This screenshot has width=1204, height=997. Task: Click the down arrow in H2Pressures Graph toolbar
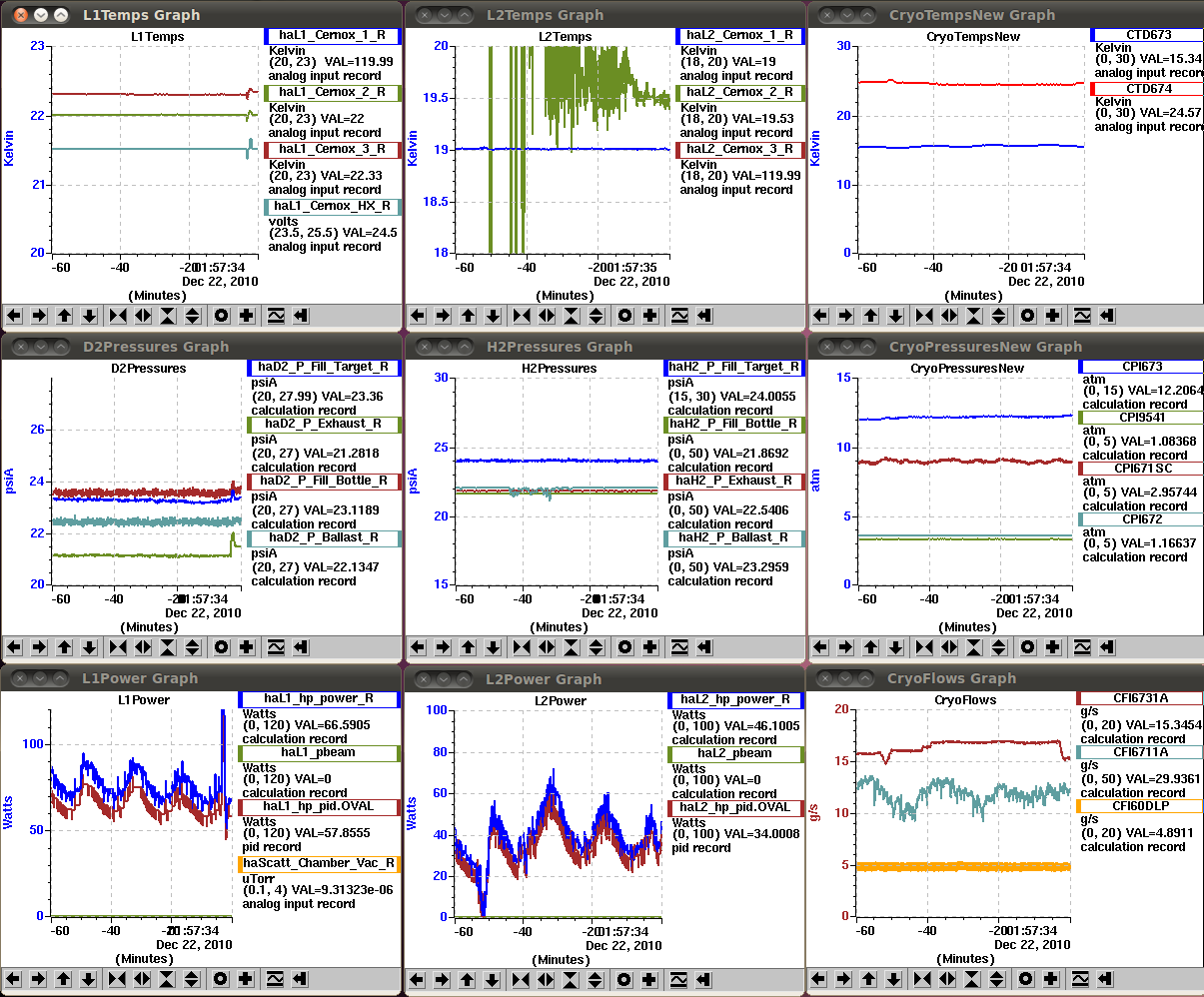(x=493, y=646)
